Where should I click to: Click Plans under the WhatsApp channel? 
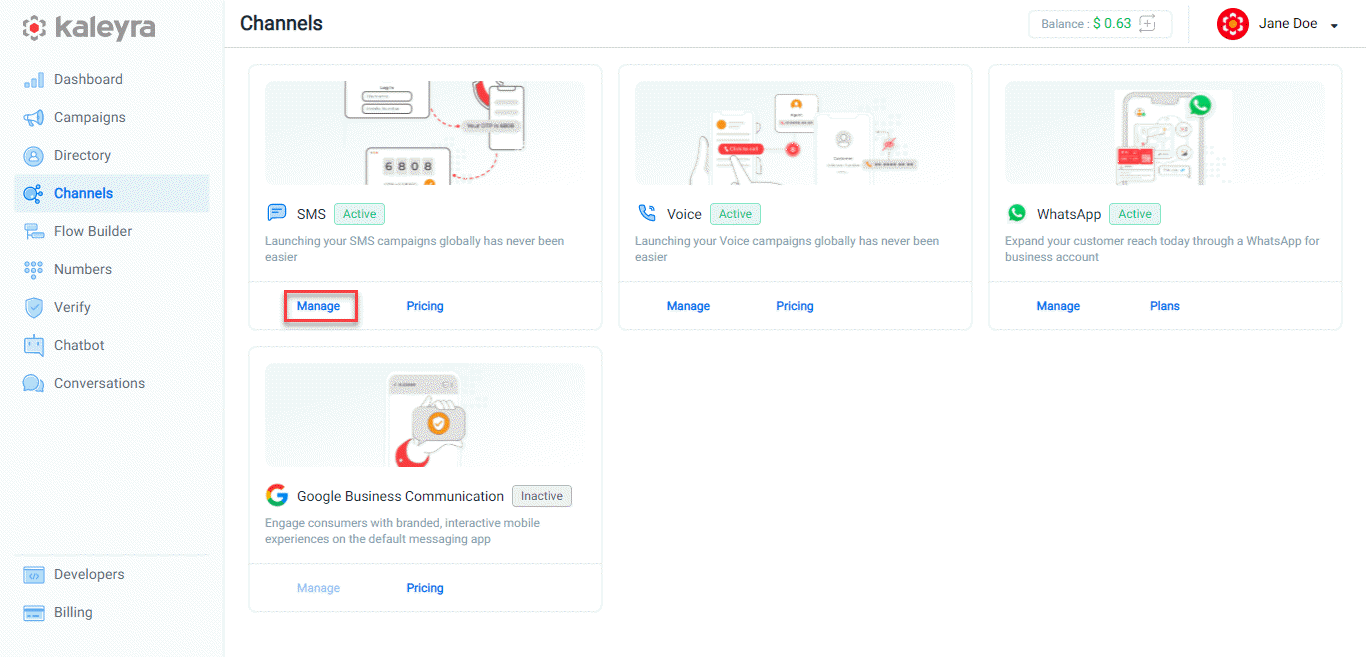pos(1165,306)
